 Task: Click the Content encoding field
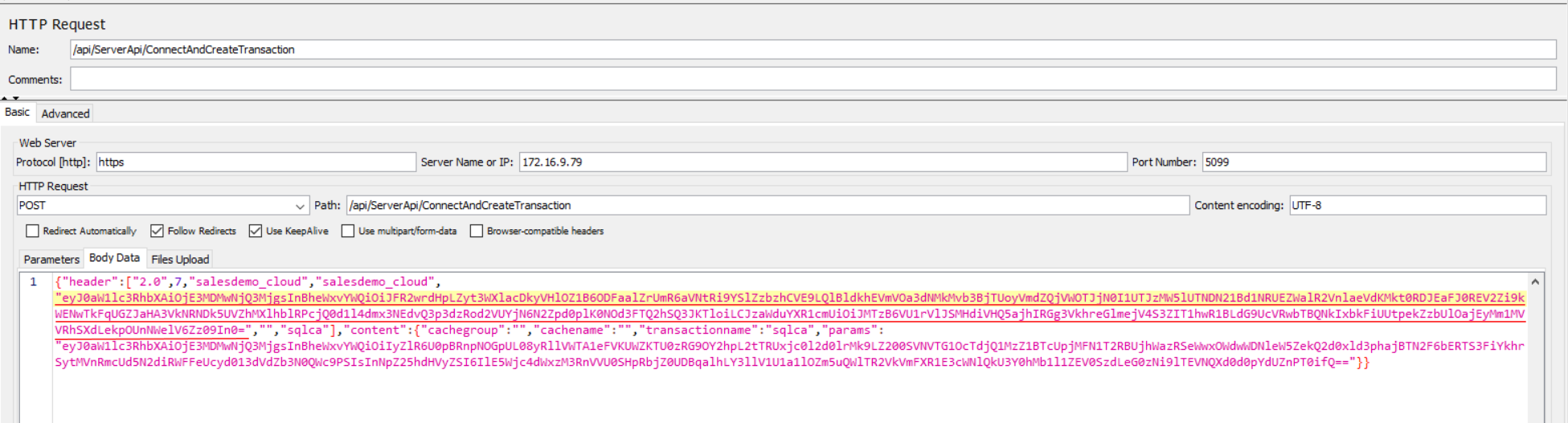pyautogui.click(x=1416, y=206)
